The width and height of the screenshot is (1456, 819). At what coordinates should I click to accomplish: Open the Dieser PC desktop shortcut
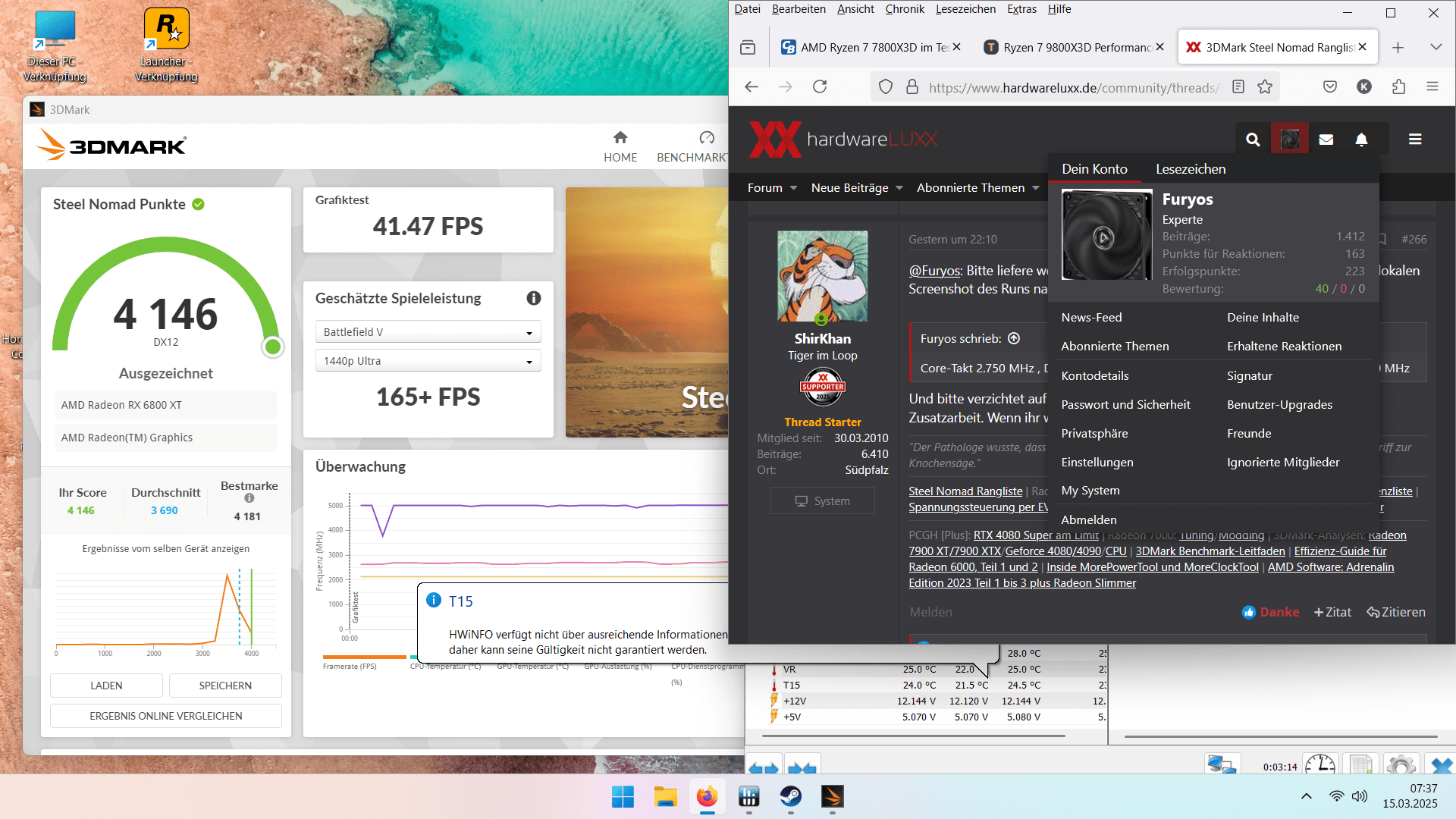(x=54, y=45)
